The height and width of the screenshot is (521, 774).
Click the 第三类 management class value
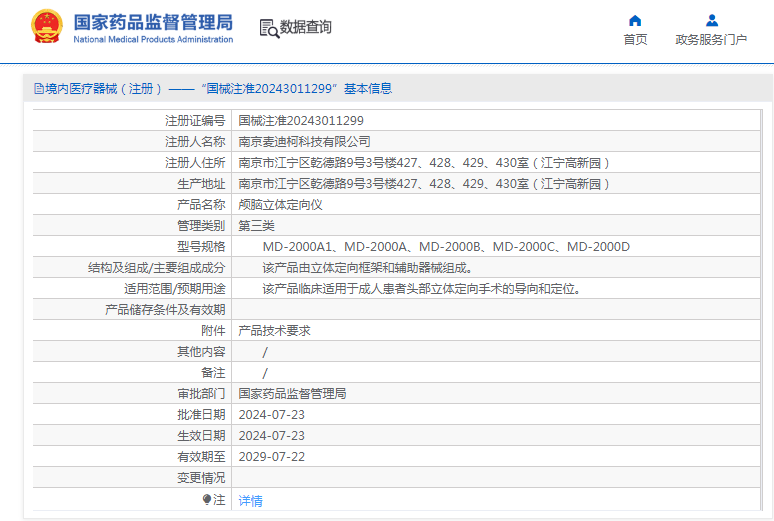(257, 226)
